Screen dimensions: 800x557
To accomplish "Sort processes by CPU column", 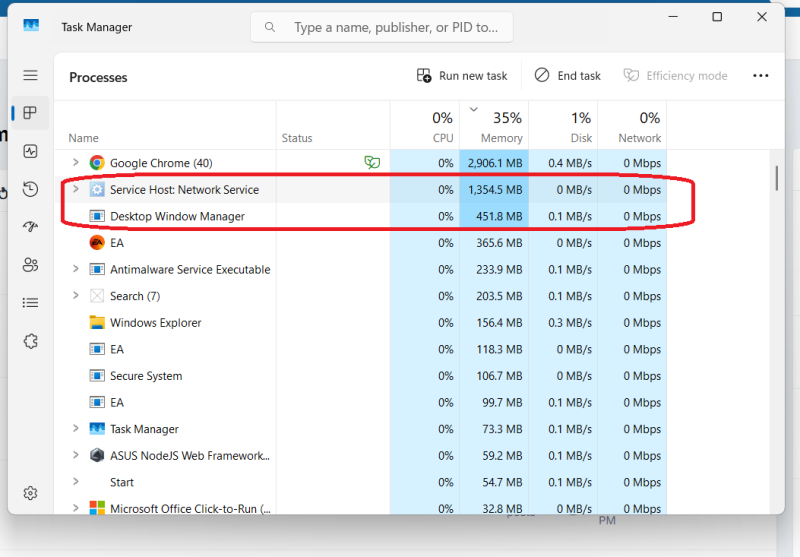I will click(425, 127).
